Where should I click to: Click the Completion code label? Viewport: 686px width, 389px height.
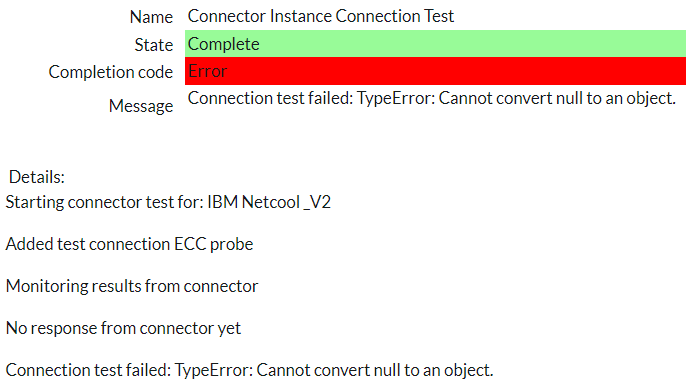(x=111, y=72)
